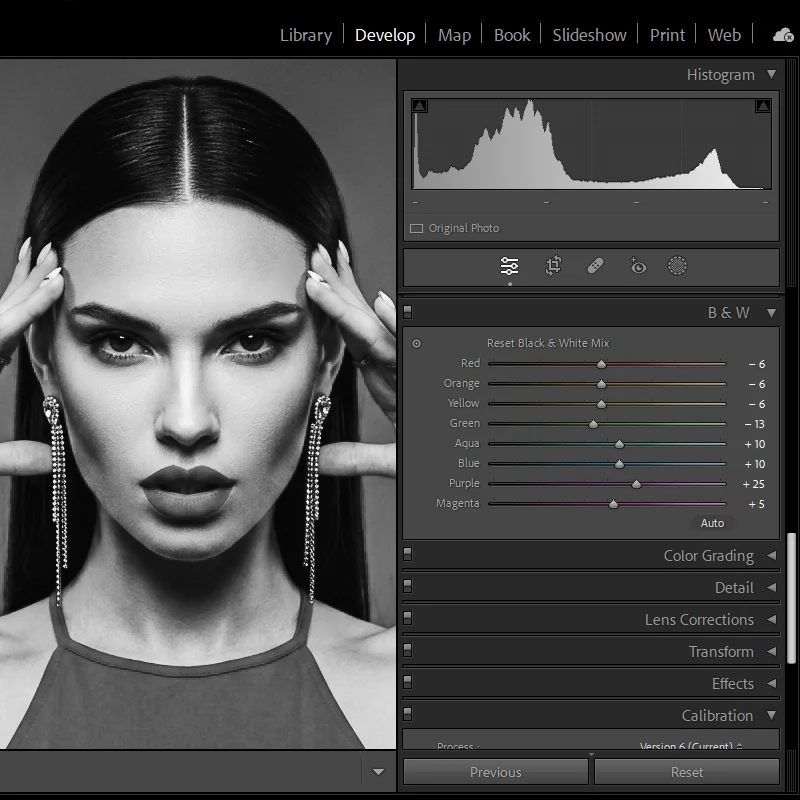
Task: Collapse the Calibration panel
Action: coord(771,715)
